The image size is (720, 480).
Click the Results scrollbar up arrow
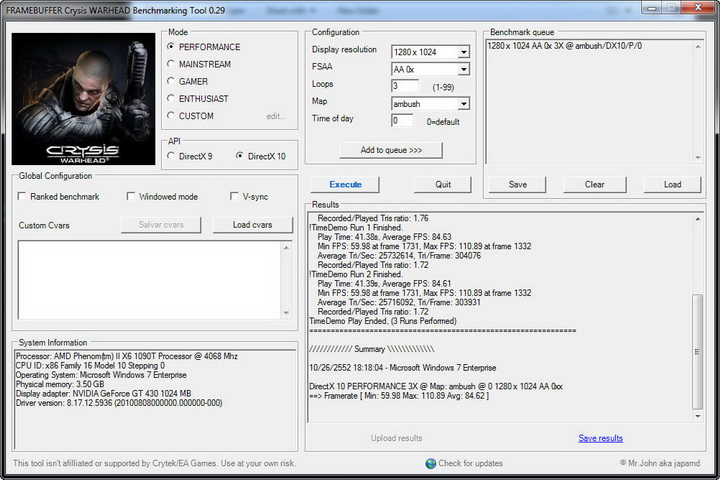(x=698, y=220)
